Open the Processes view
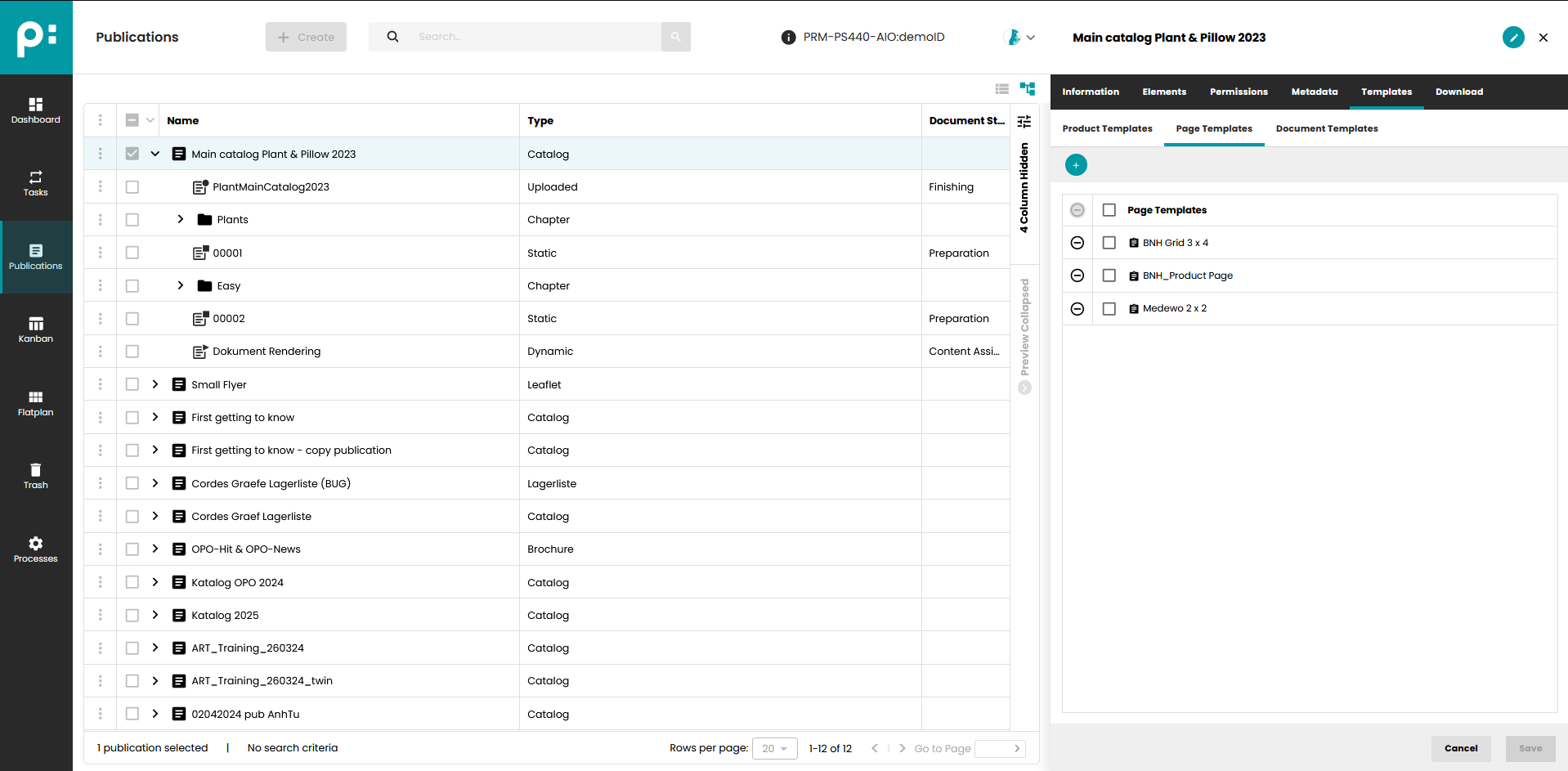The width and height of the screenshot is (1568, 771). click(x=35, y=549)
